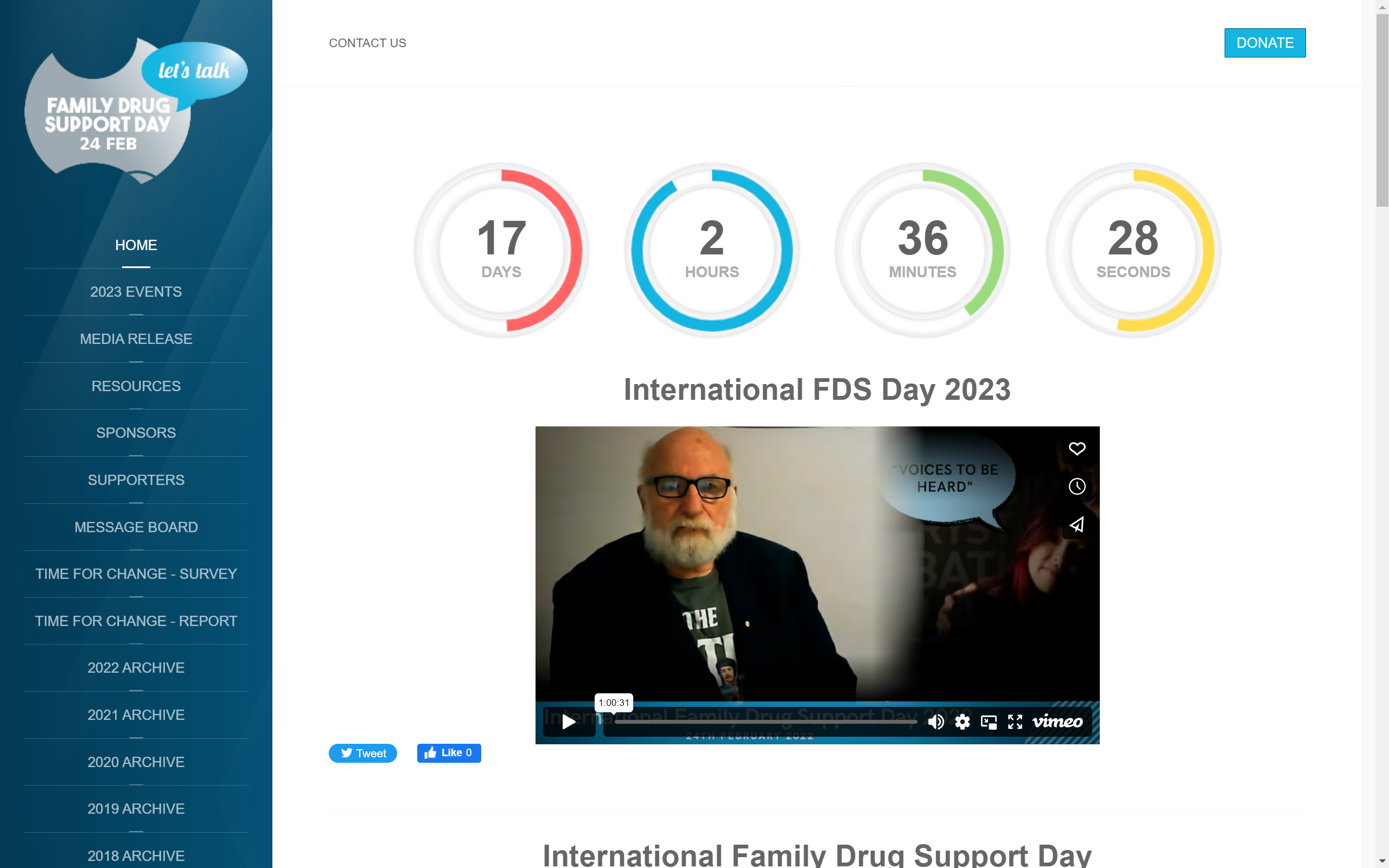The width and height of the screenshot is (1389, 868).
Task: Share the video via paper plane icon
Action: 1077,524
